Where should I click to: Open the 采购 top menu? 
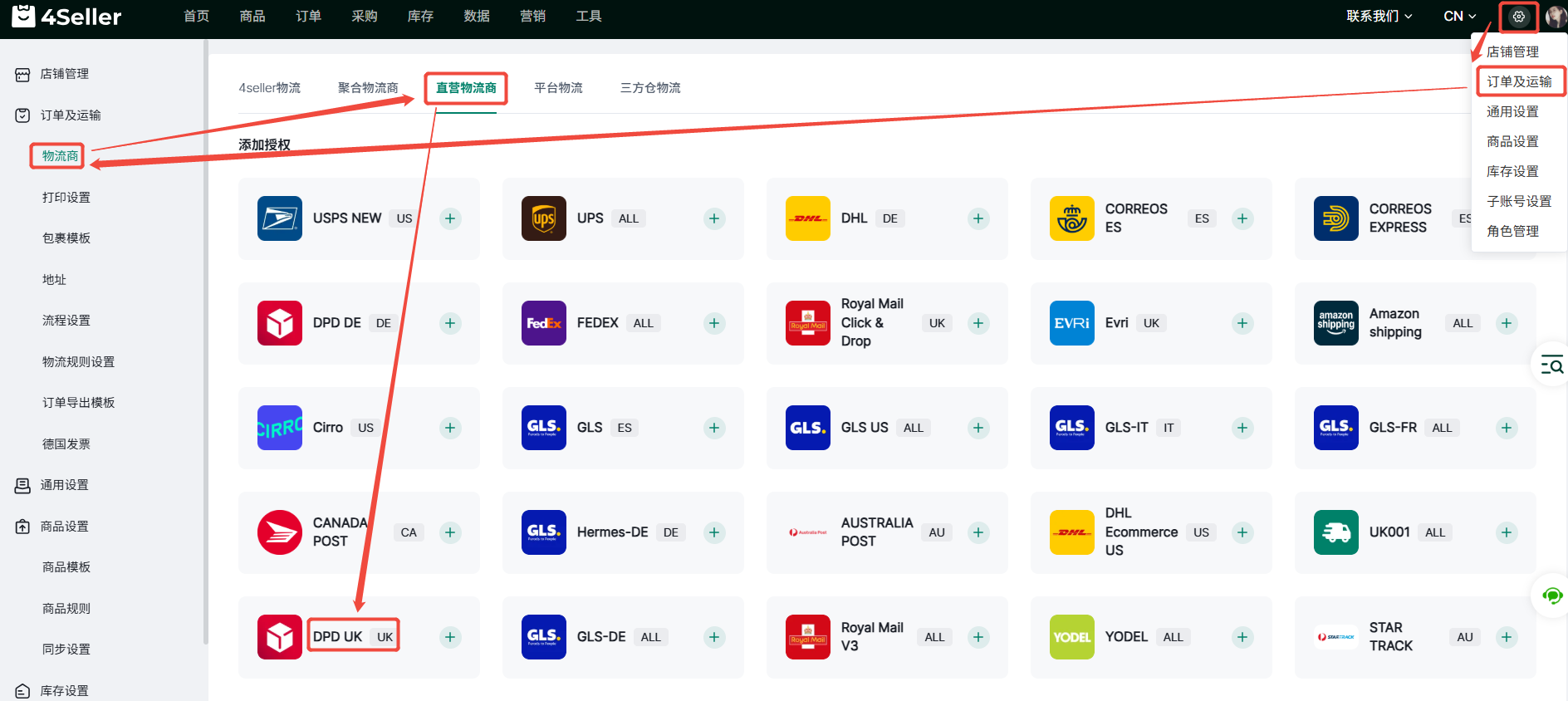point(365,16)
